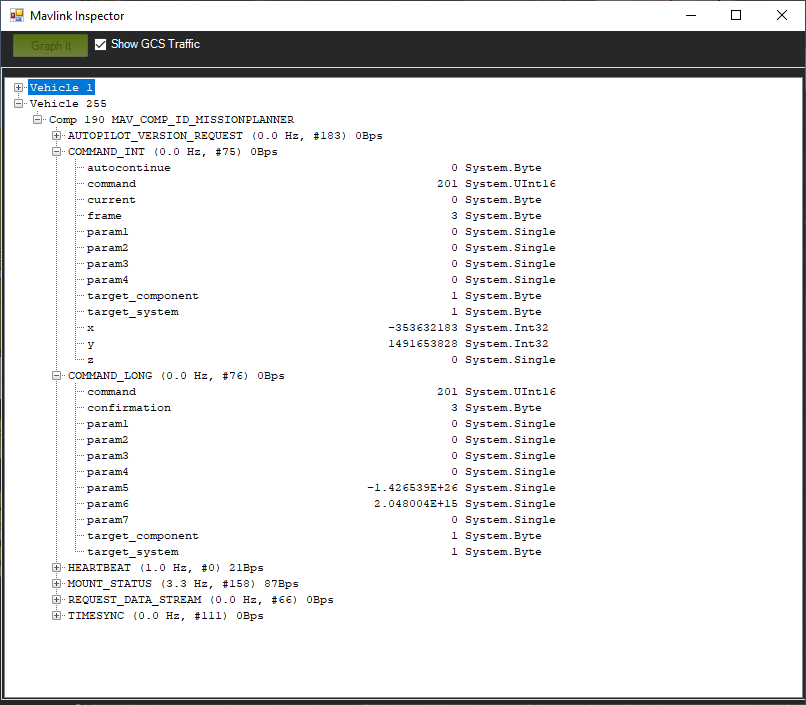Select target_component under COMMAND_INT
The image size is (806, 705).
coord(314,295)
